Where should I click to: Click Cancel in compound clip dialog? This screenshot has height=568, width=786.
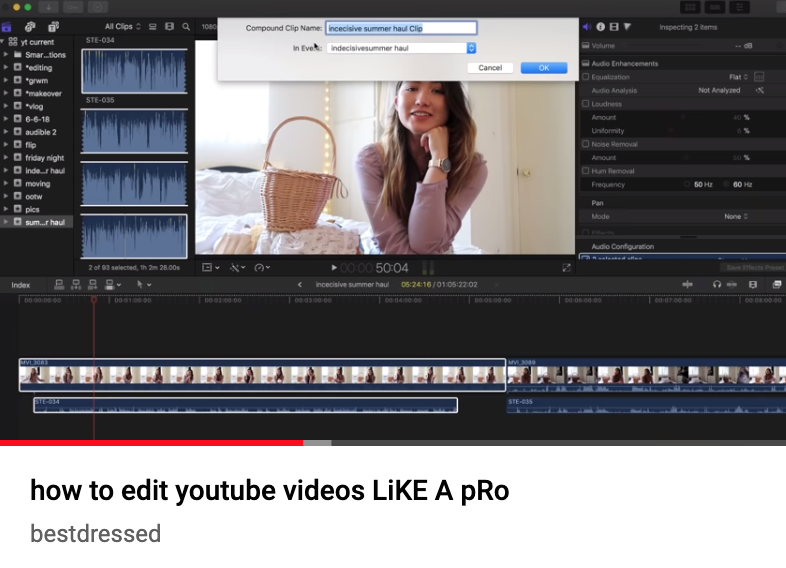pos(490,68)
